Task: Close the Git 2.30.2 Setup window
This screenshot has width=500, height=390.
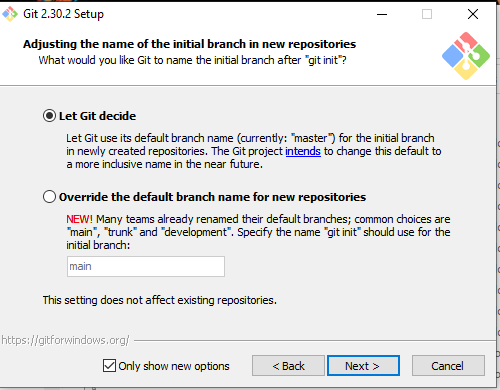Action: 473,14
